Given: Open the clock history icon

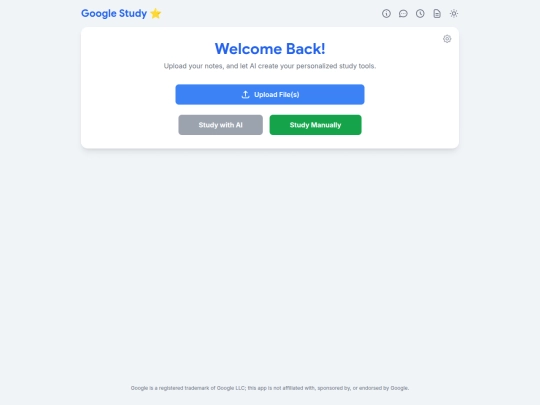Looking at the screenshot, I should (420, 13).
